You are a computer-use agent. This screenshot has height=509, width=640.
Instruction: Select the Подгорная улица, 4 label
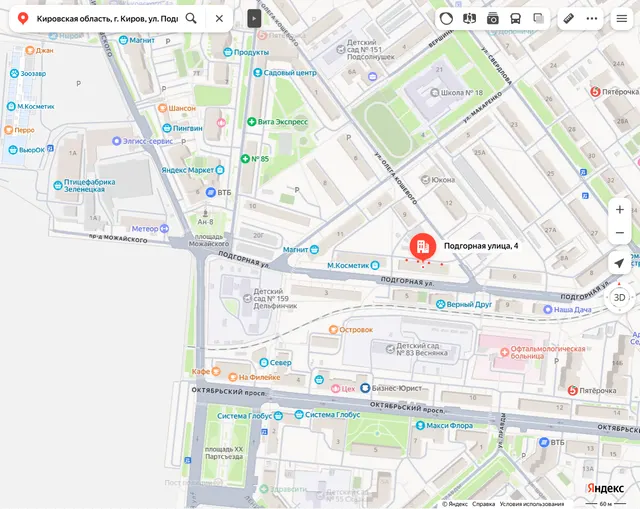point(481,246)
